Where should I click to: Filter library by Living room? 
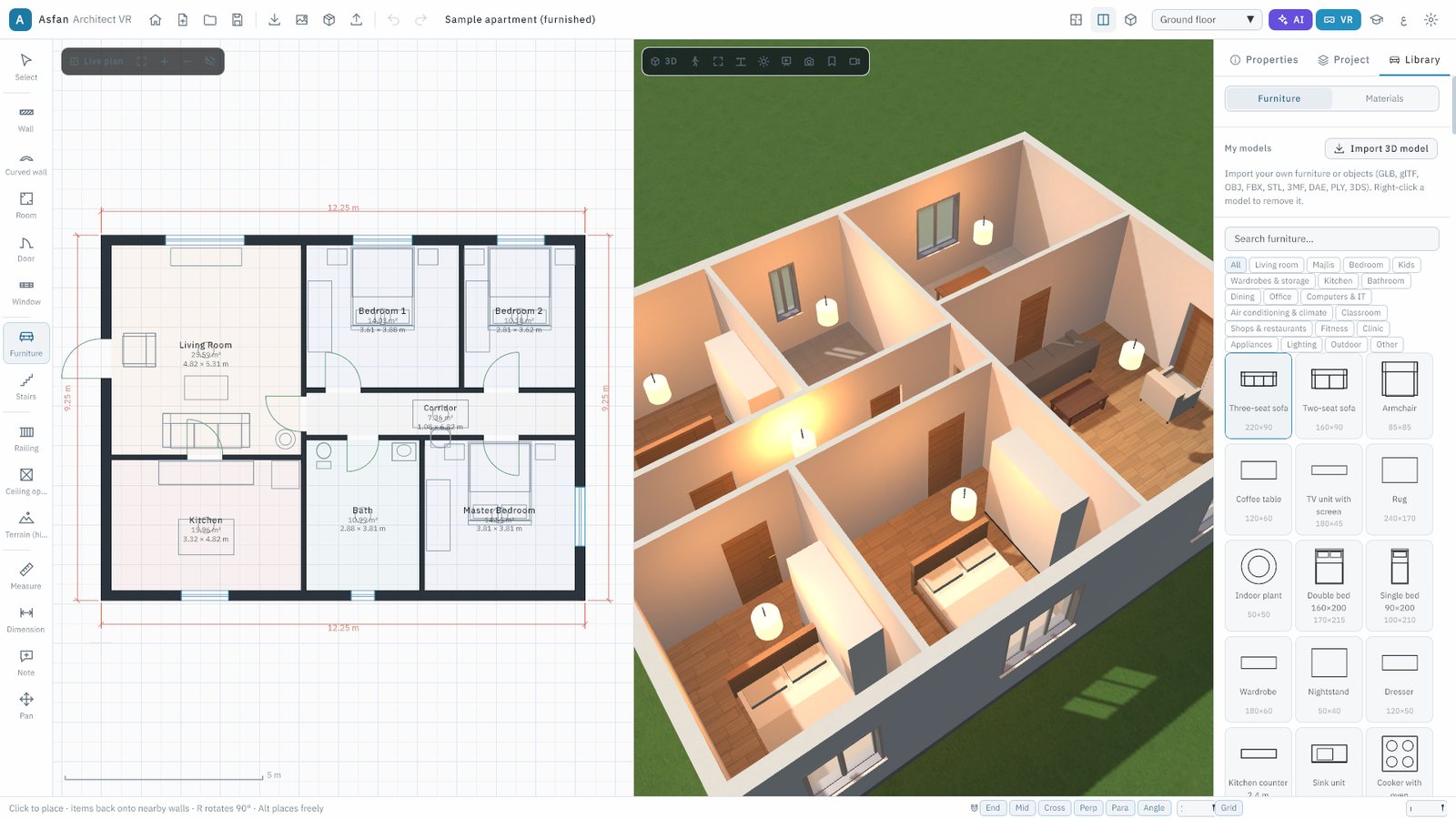pos(1277,265)
